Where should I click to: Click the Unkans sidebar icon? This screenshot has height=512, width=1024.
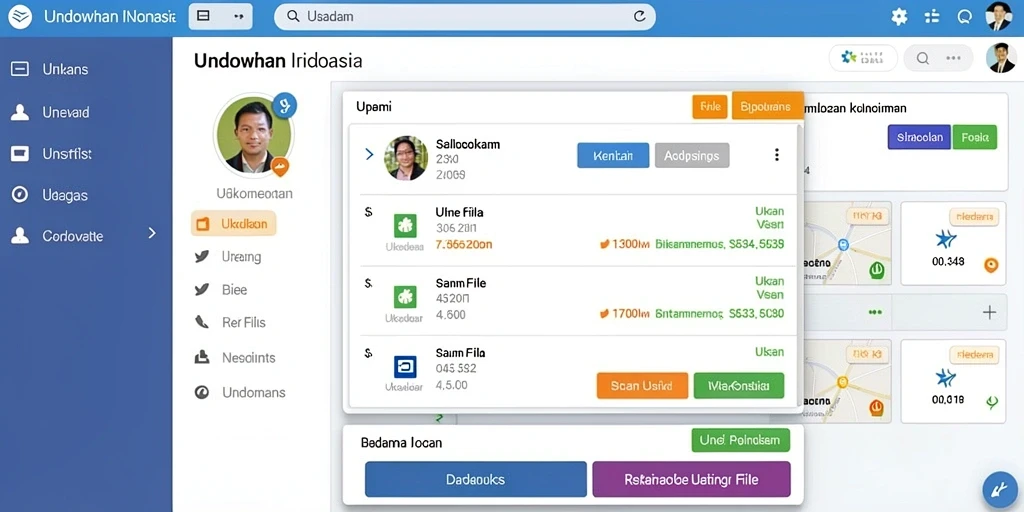coord(20,69)
